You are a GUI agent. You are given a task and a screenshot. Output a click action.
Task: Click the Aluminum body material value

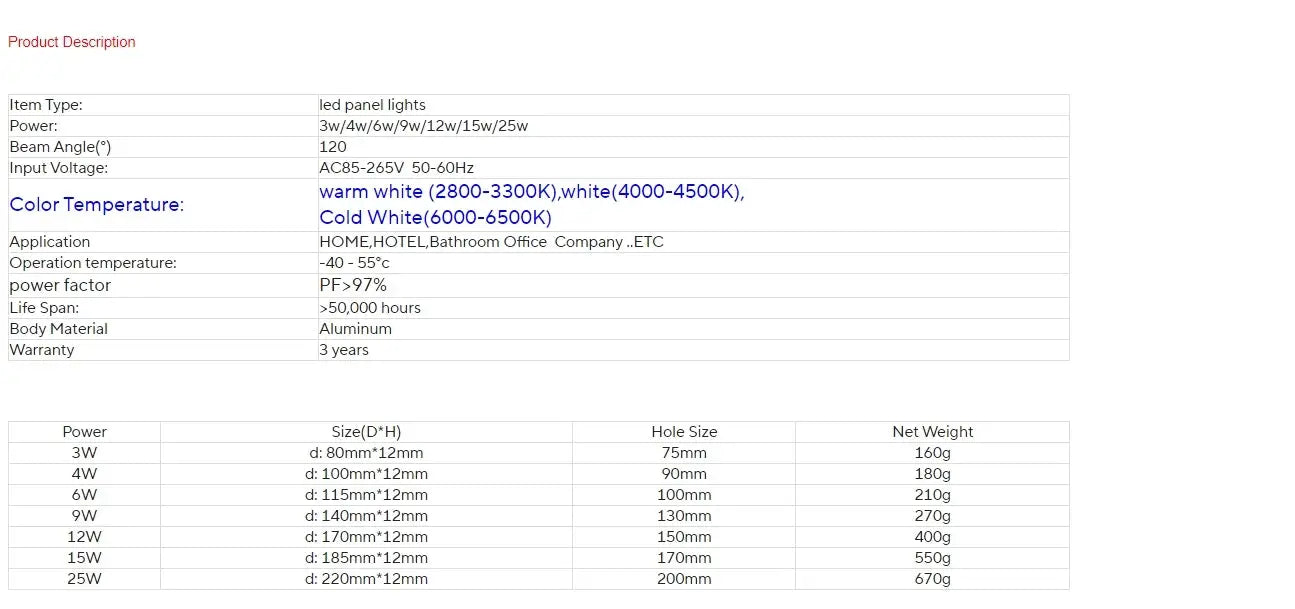(355, 329)
